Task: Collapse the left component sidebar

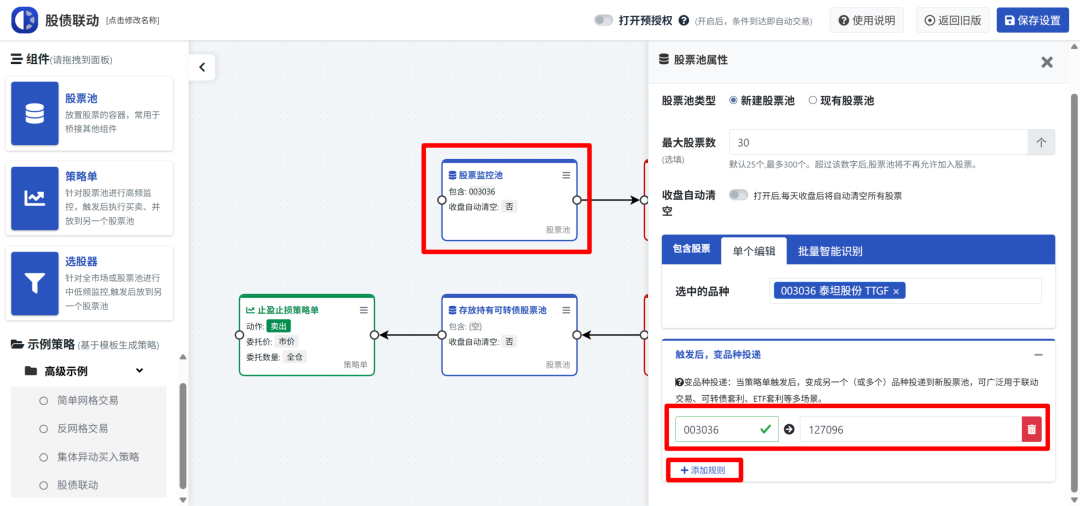Action: click(x=202, y=67)
